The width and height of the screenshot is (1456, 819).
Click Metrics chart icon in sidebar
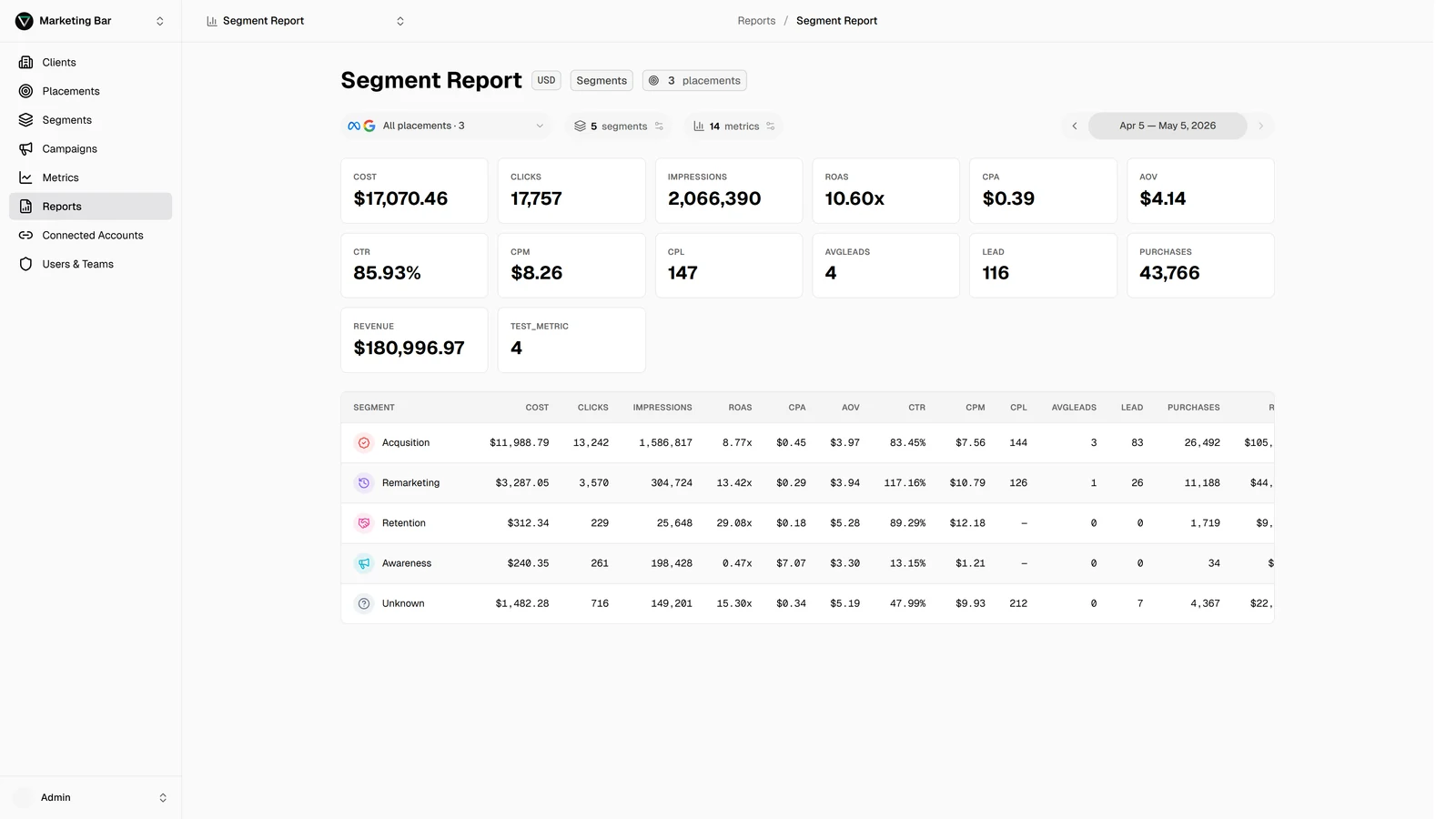pos(25,177)
